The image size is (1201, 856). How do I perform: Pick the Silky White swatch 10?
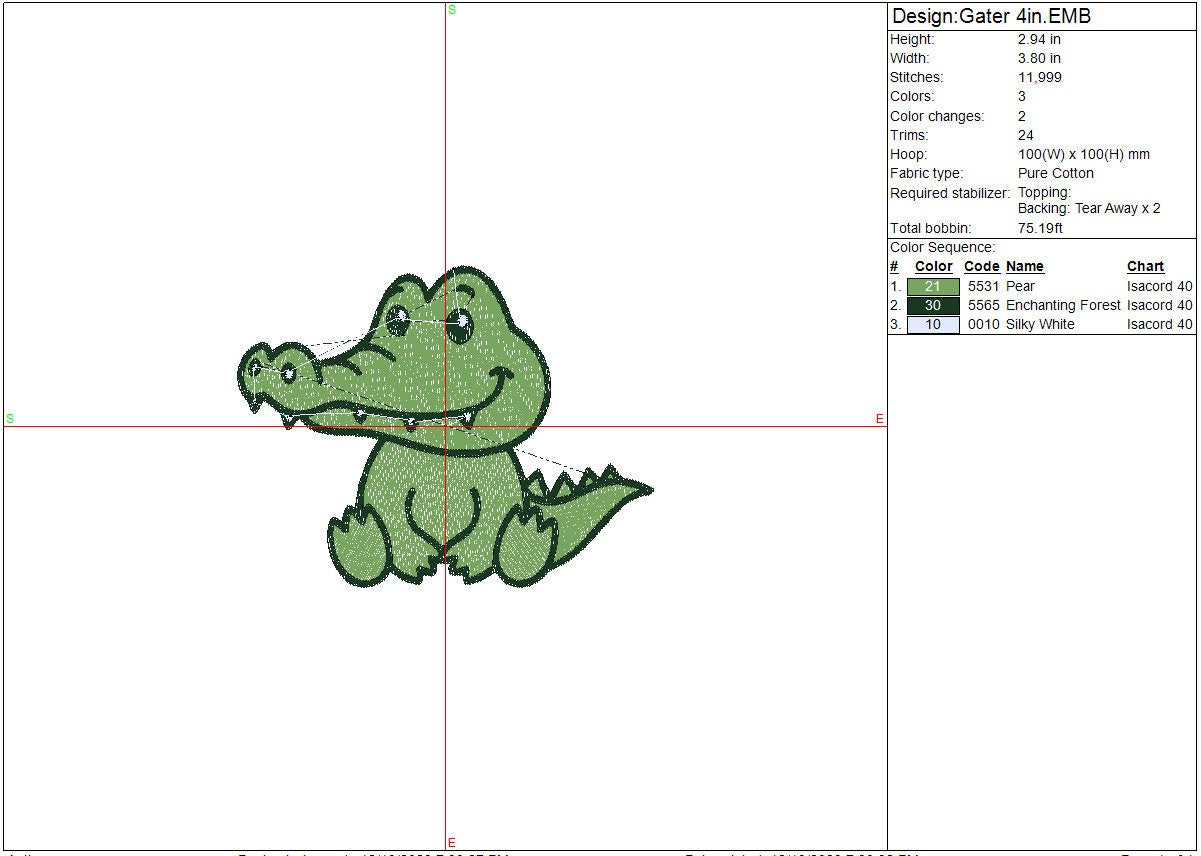[932, 325]
